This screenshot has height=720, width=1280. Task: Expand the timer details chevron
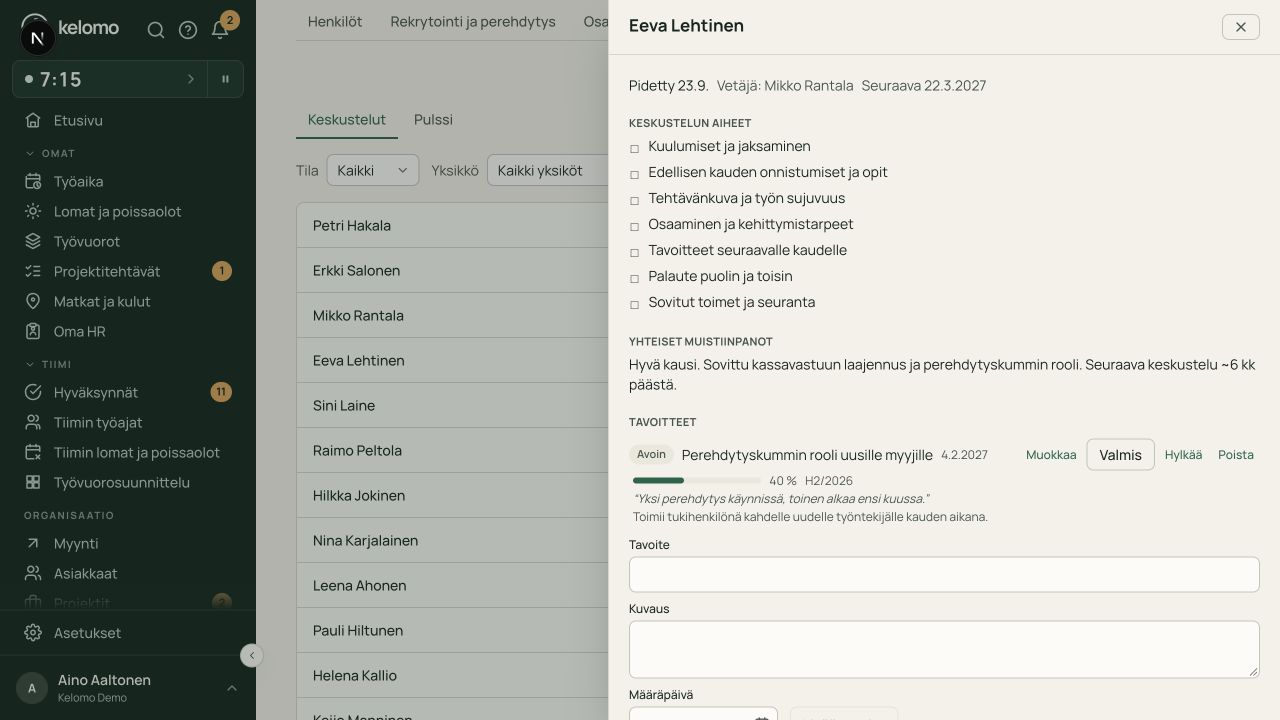pyautogui.click(x=191, y=79)
